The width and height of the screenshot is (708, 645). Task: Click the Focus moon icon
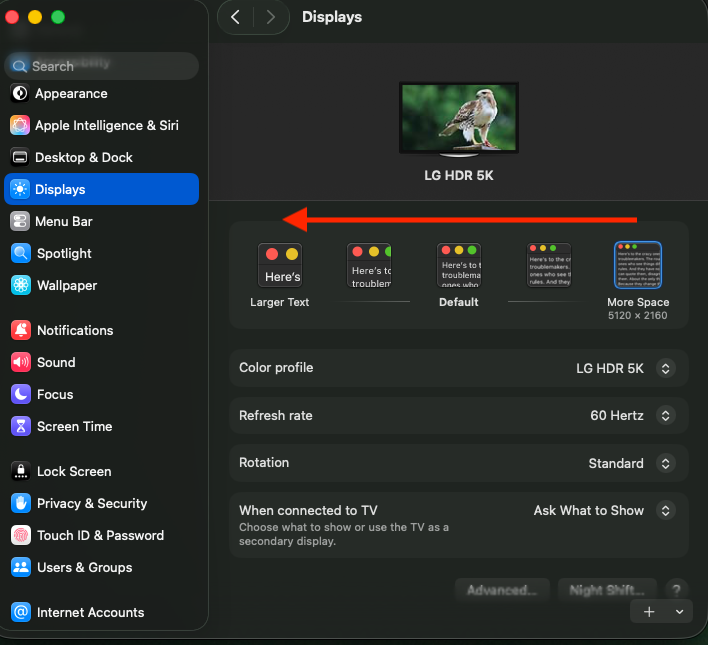pos(21,395)
